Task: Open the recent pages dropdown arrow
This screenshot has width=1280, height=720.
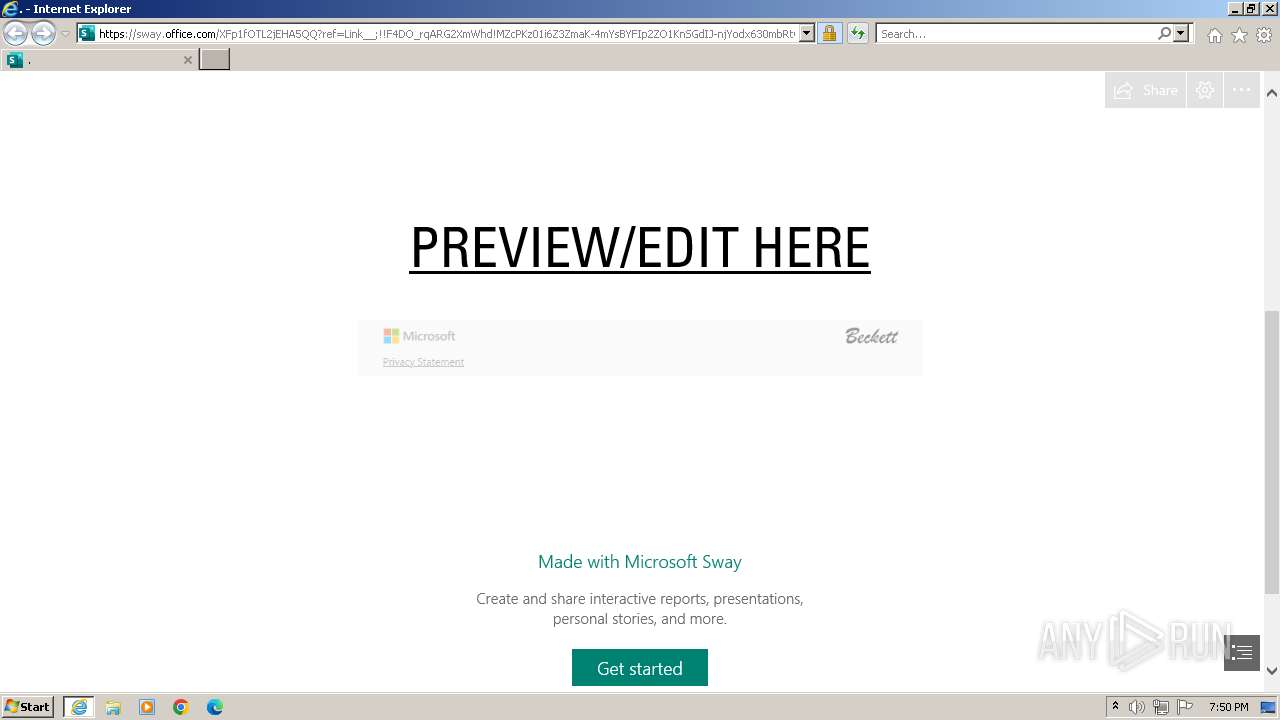Action: (66, 34)
